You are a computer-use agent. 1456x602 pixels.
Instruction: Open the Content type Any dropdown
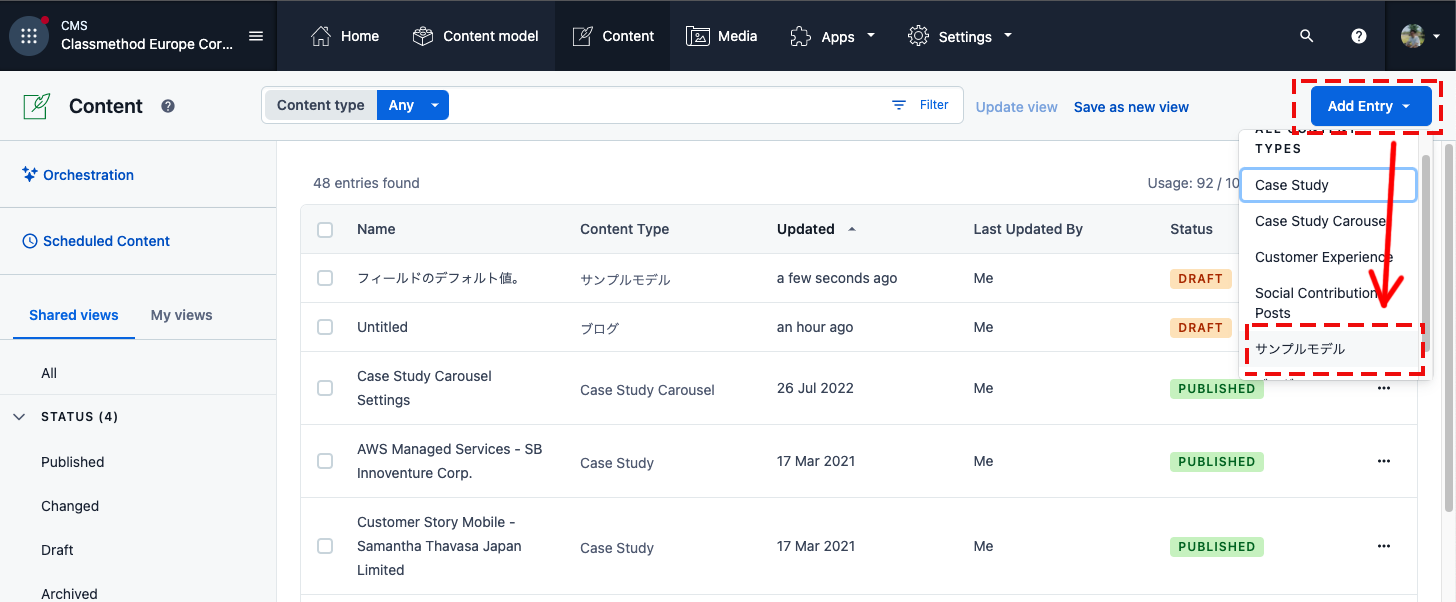[x=413, y=104]
